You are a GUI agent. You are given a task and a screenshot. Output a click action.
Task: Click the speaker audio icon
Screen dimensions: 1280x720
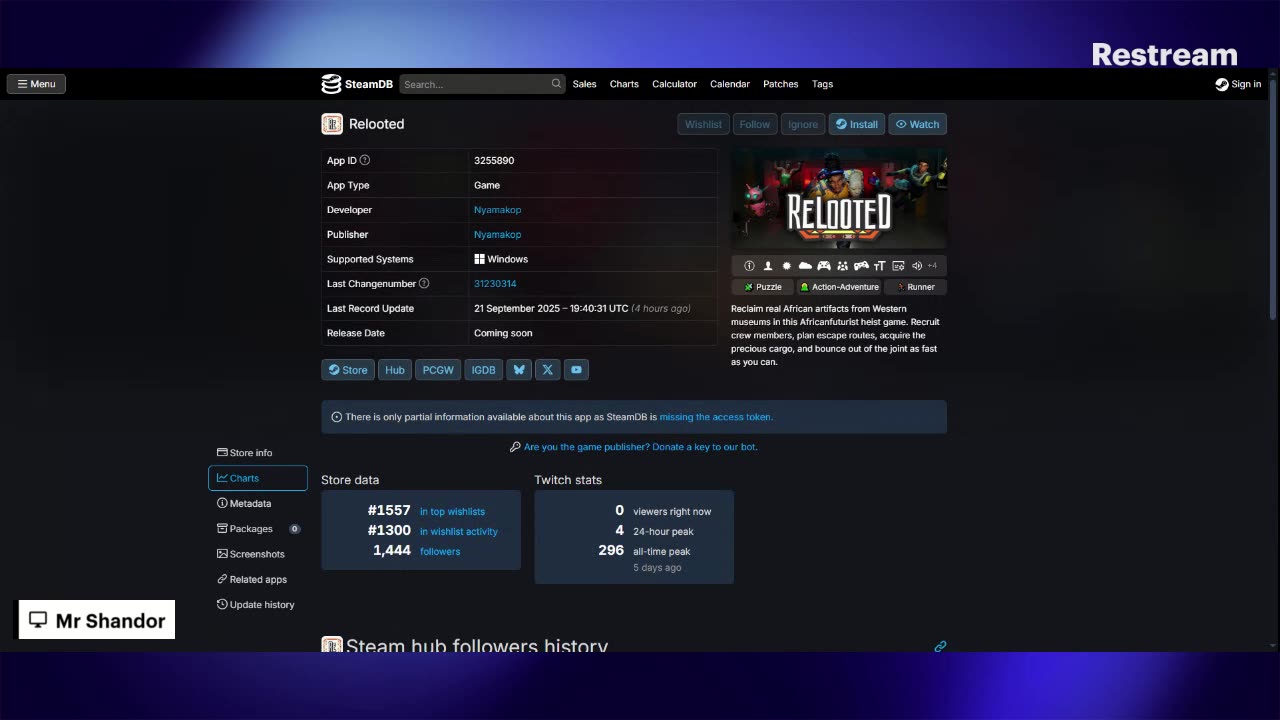coord(916,266)
